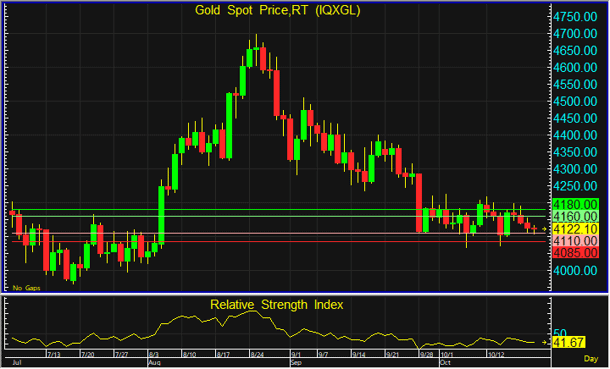Click the Gold Spot Price,RT (IQXGL) chart title
The width and height of the screenshot is (610, 369).
[277, 10]
